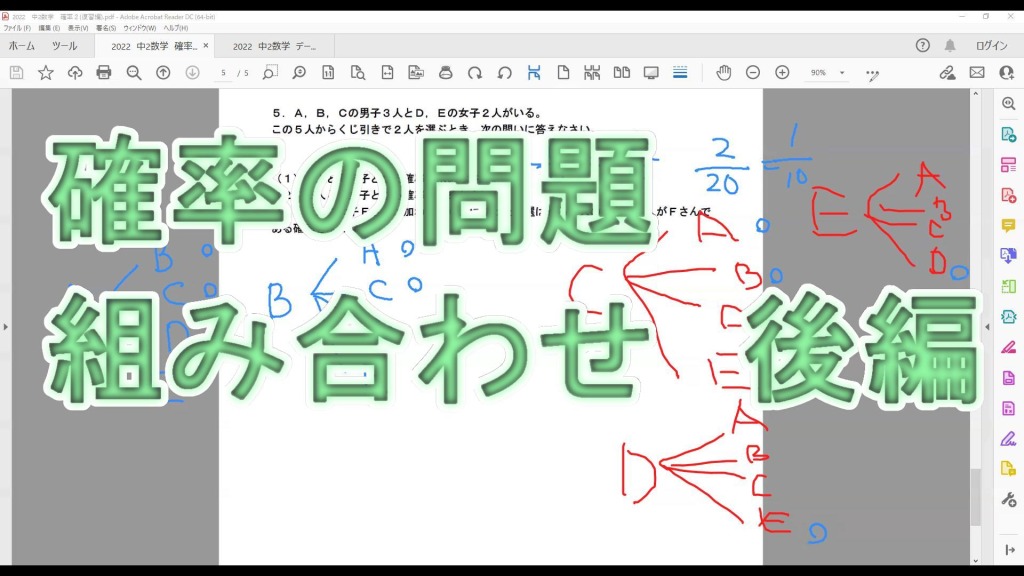This screenshot has width=1024, height=576.
Task: Click the print icon in toolbar
Action: point(104,73)
